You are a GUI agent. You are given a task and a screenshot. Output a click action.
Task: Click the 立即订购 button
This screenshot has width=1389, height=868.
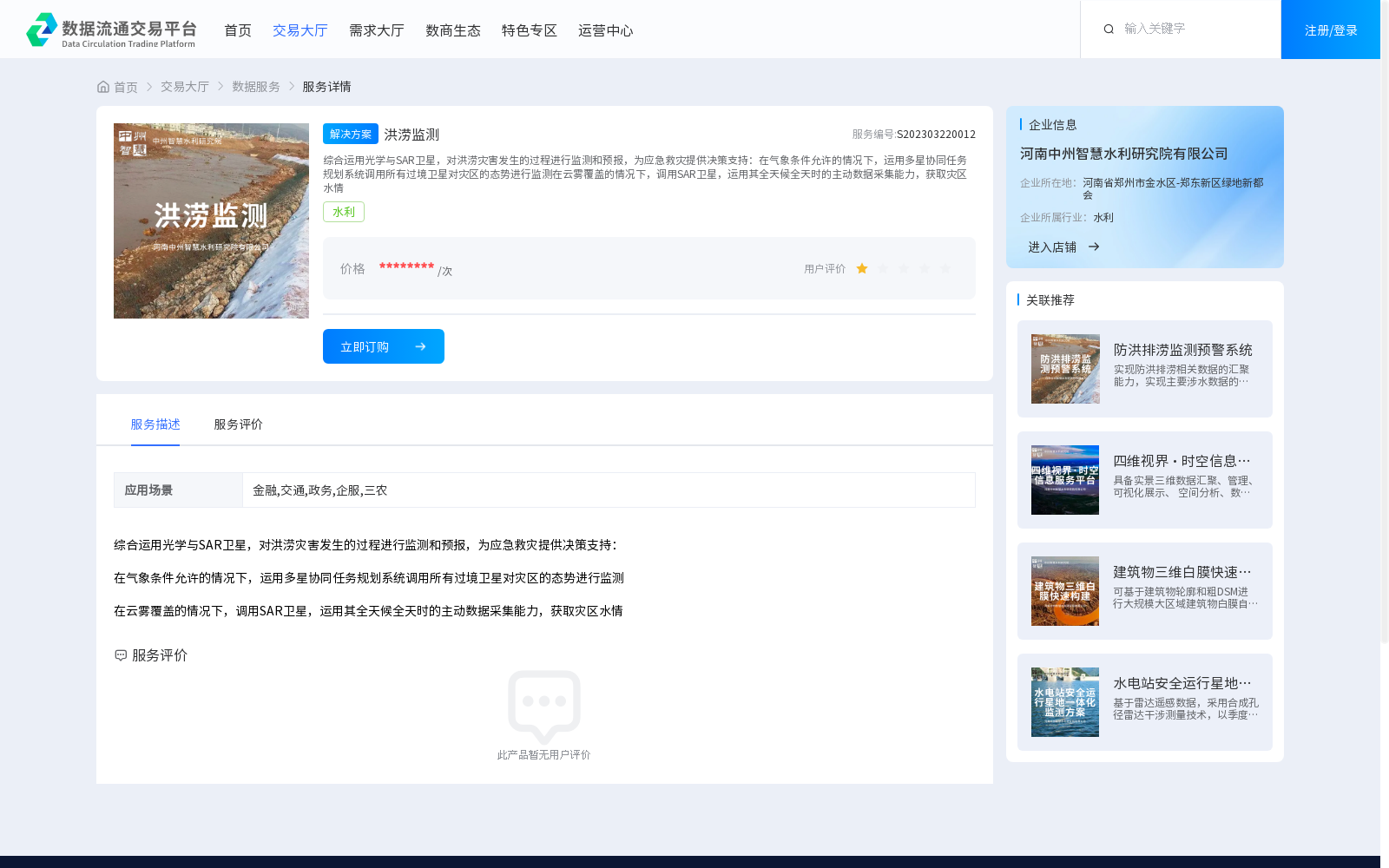(x=384, y=346)
